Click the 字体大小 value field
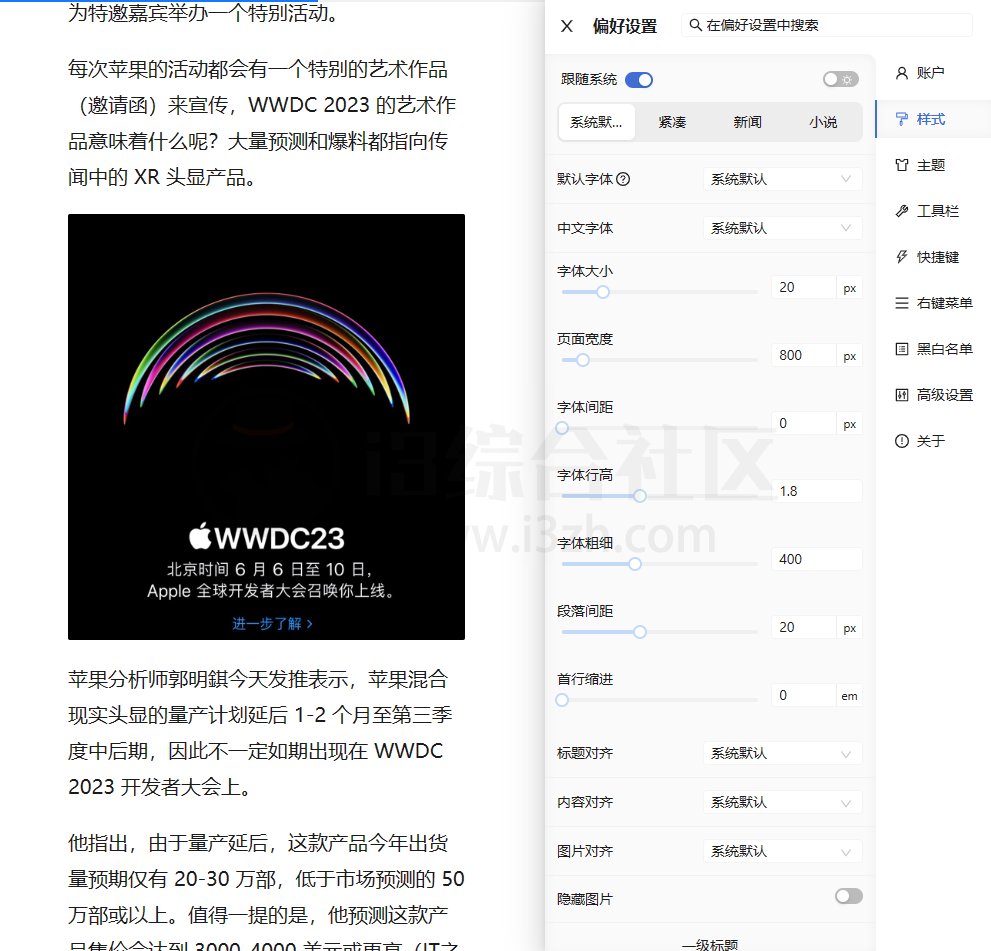This screenshot has width=991, height=951. pyautogui.click(x=803, y=288)
